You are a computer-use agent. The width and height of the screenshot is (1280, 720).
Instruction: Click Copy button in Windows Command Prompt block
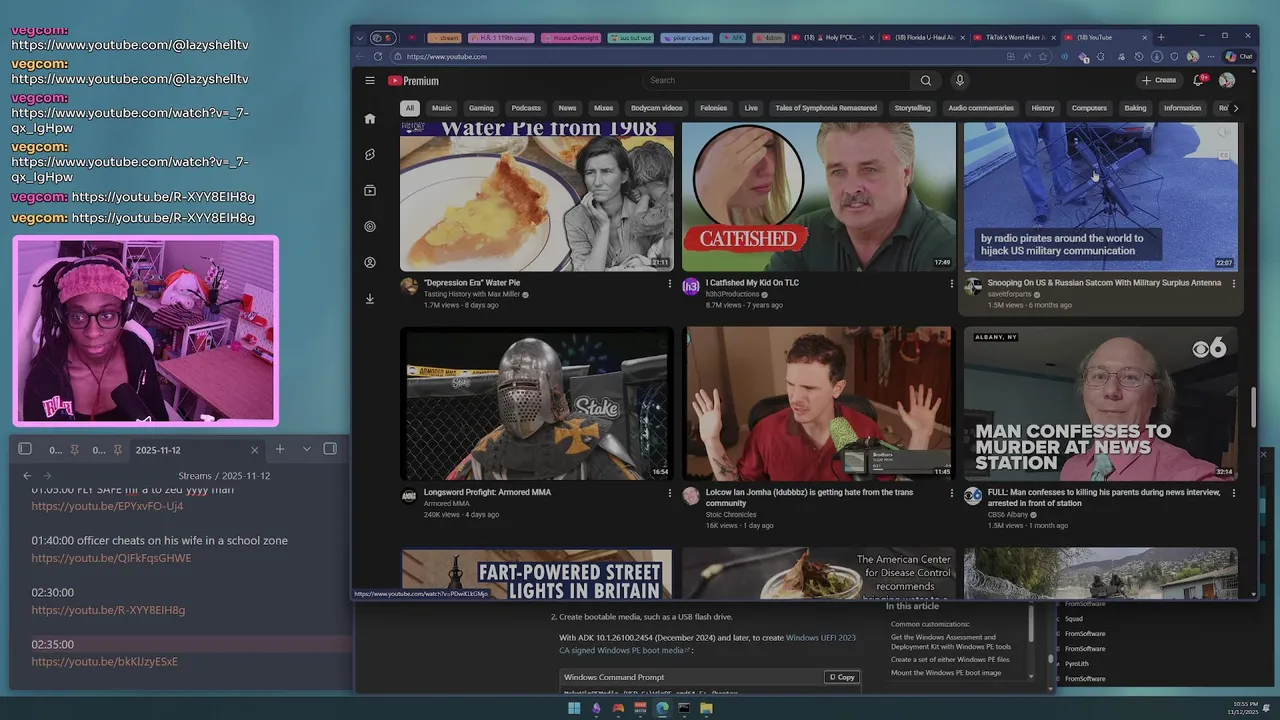(x=841, y=677)
